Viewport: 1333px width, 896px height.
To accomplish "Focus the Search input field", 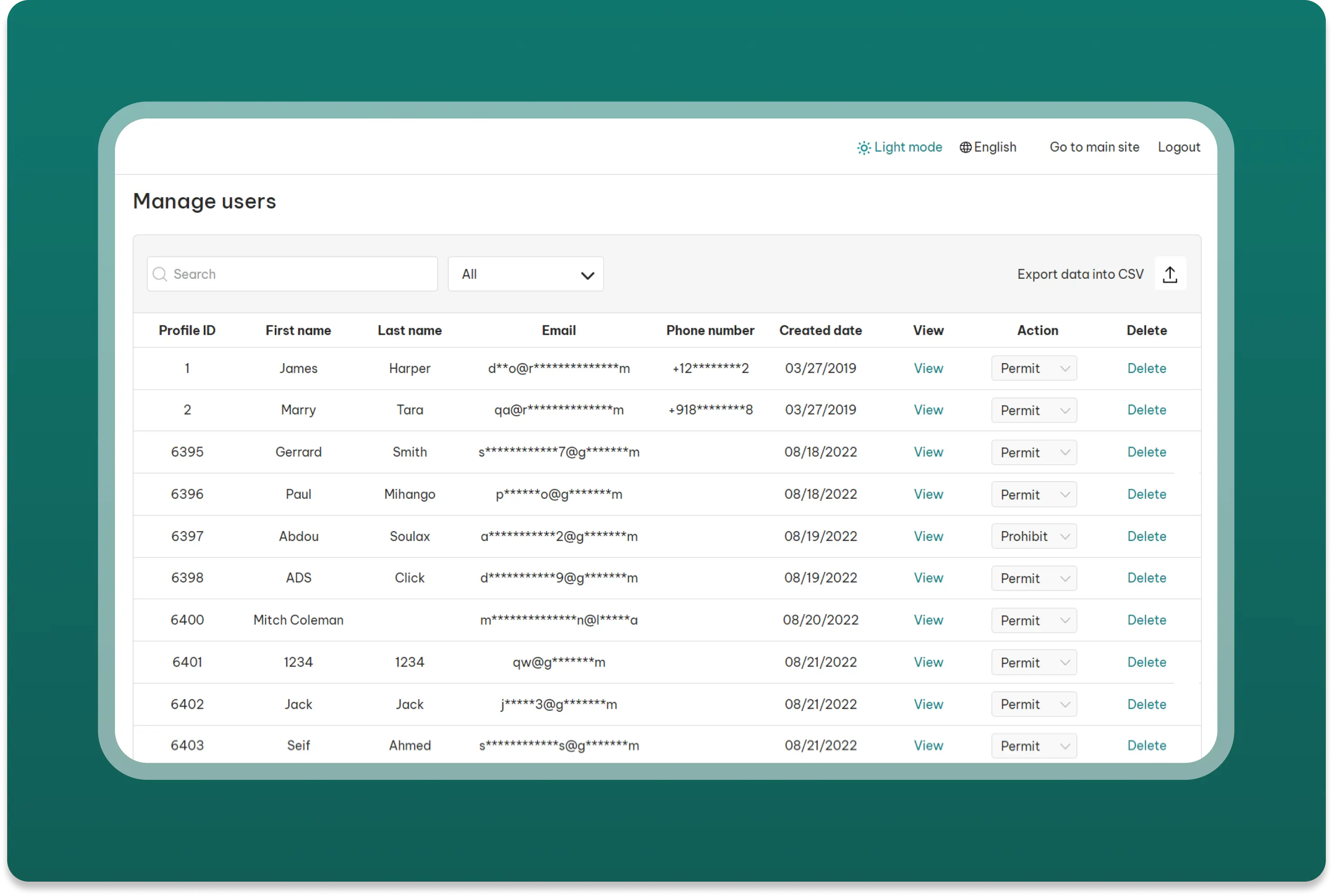I will pos(292,274).
